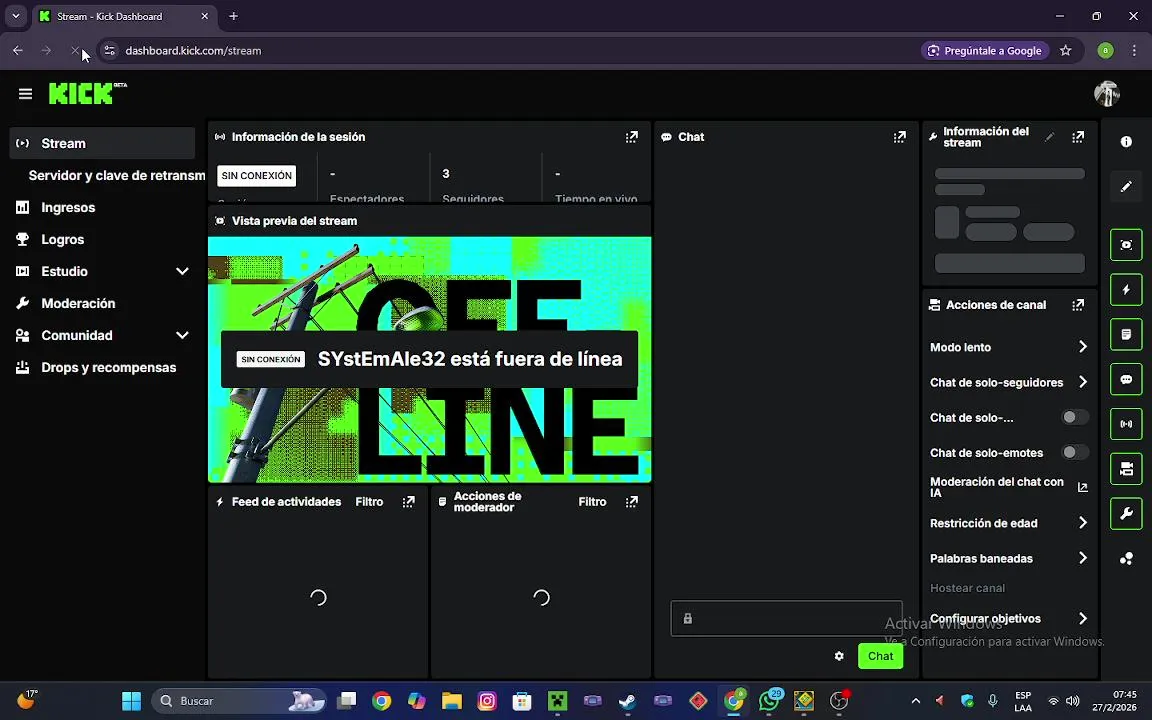Open Windows Start menu

132,701
